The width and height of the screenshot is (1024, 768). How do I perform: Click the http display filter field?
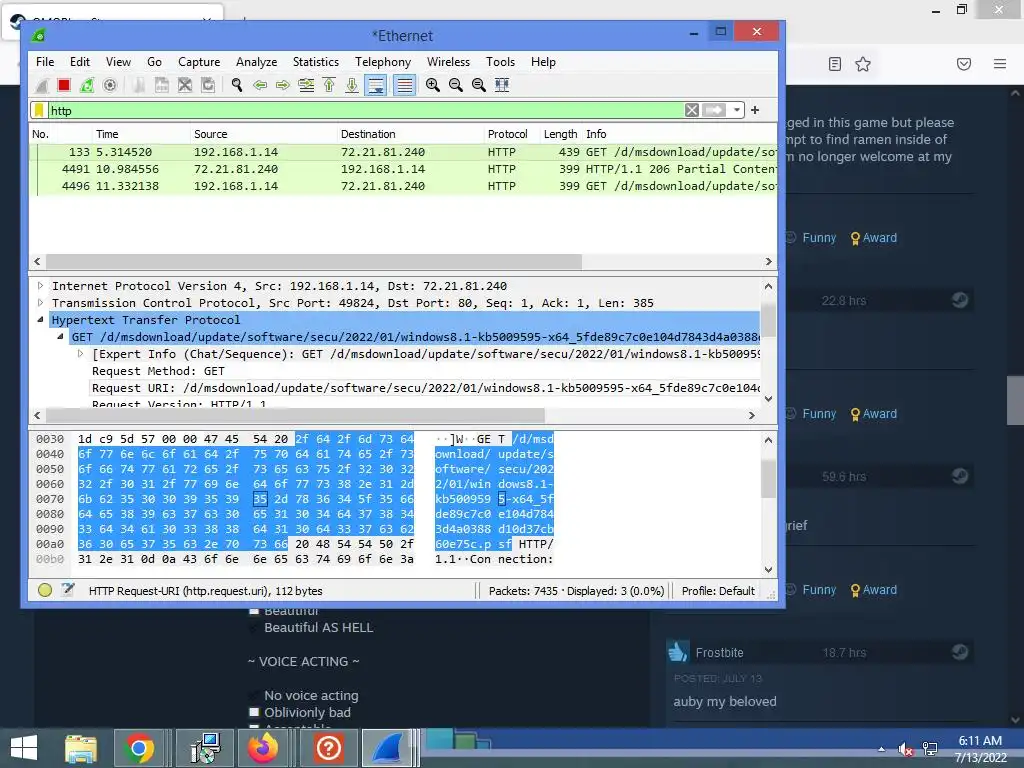(x=366, y=110)
